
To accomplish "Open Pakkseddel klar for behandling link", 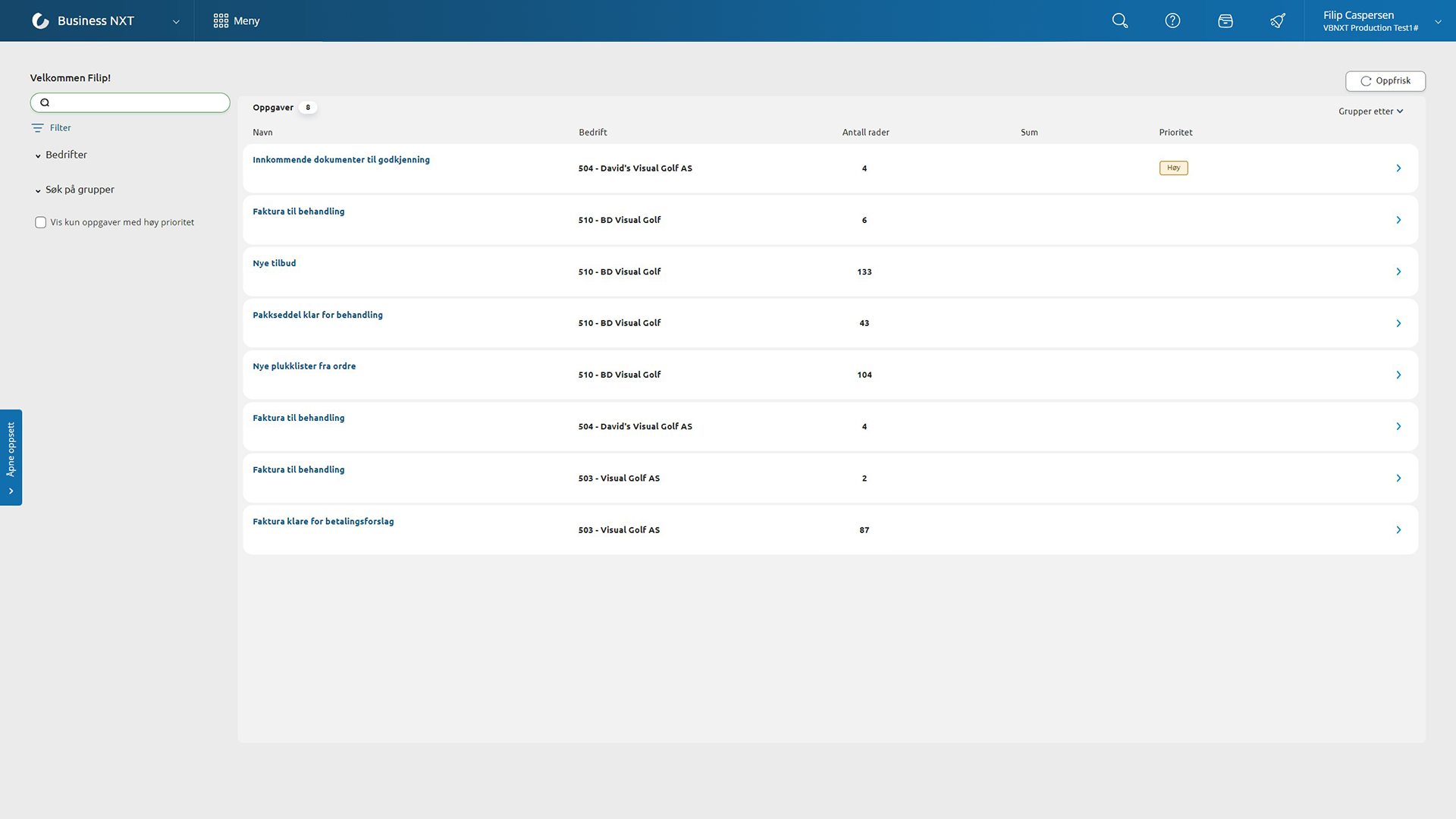I will (x=317, y=315).
